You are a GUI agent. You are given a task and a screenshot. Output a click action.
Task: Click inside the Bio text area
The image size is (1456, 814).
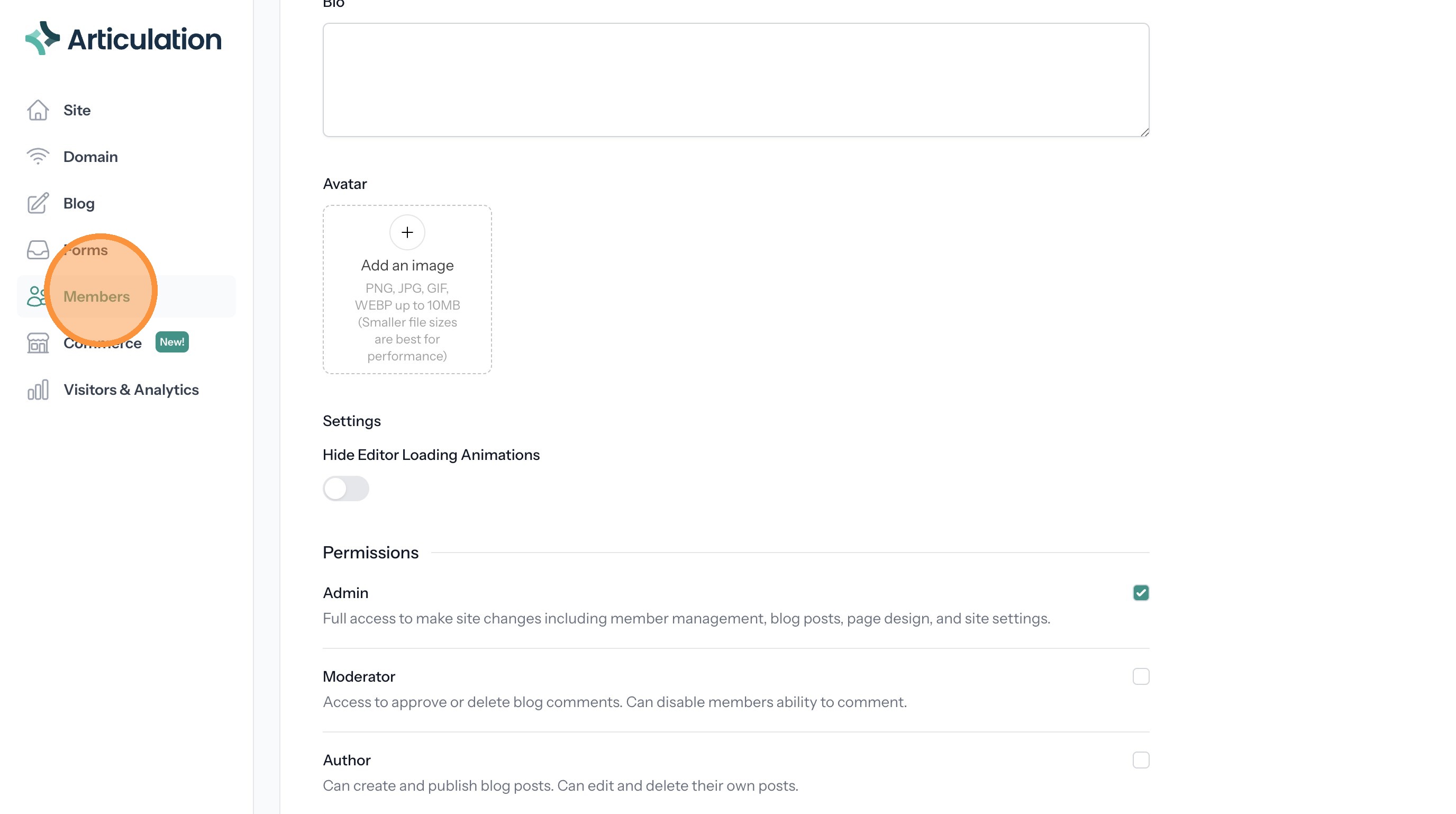(735, 80)
